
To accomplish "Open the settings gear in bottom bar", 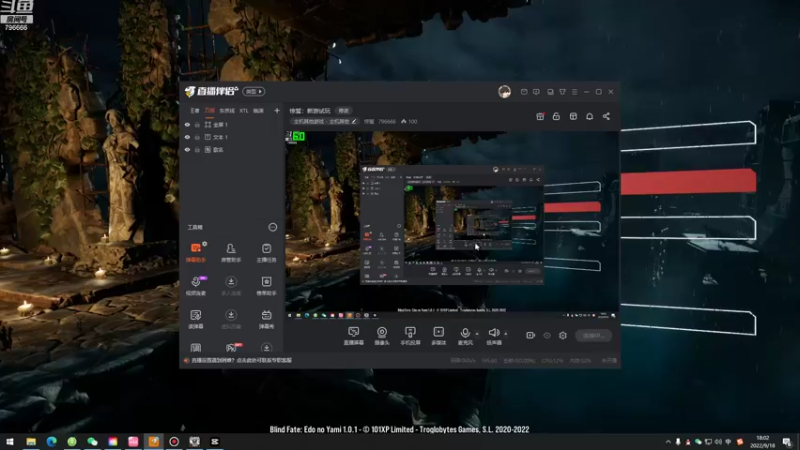I will tap(563, 335).
